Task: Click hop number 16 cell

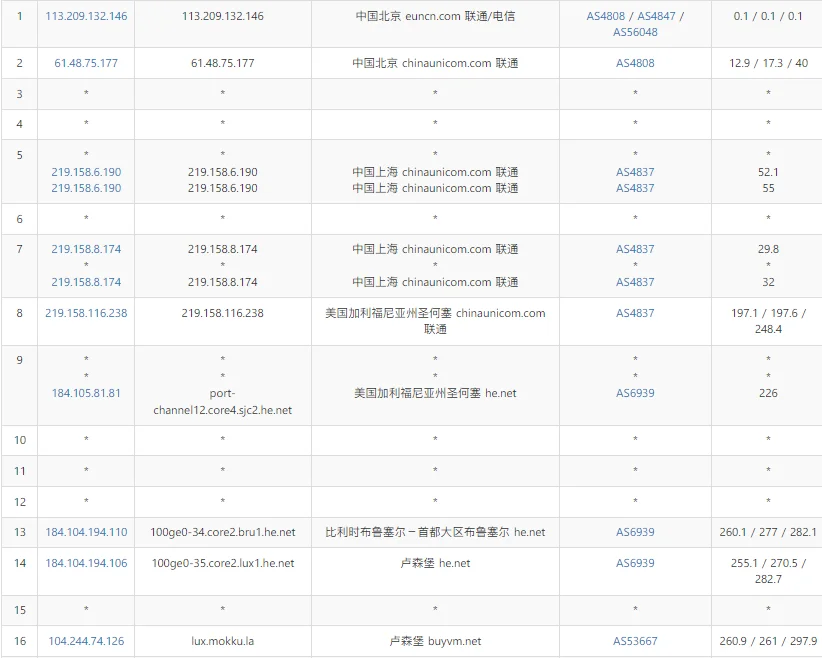Action: pyautogui.click(x=20, y=641)
